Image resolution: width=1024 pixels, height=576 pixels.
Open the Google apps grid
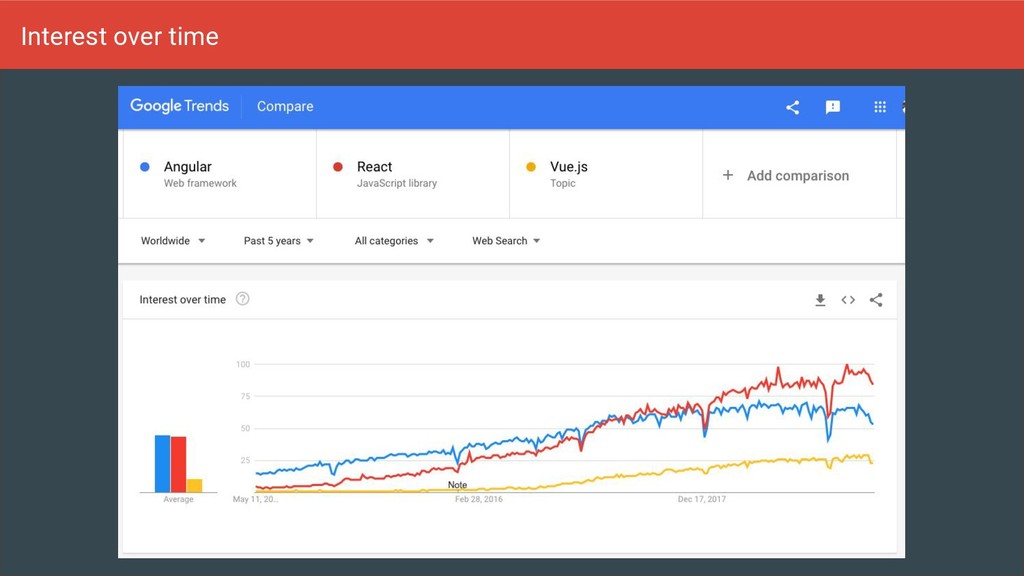coord(880,107)
